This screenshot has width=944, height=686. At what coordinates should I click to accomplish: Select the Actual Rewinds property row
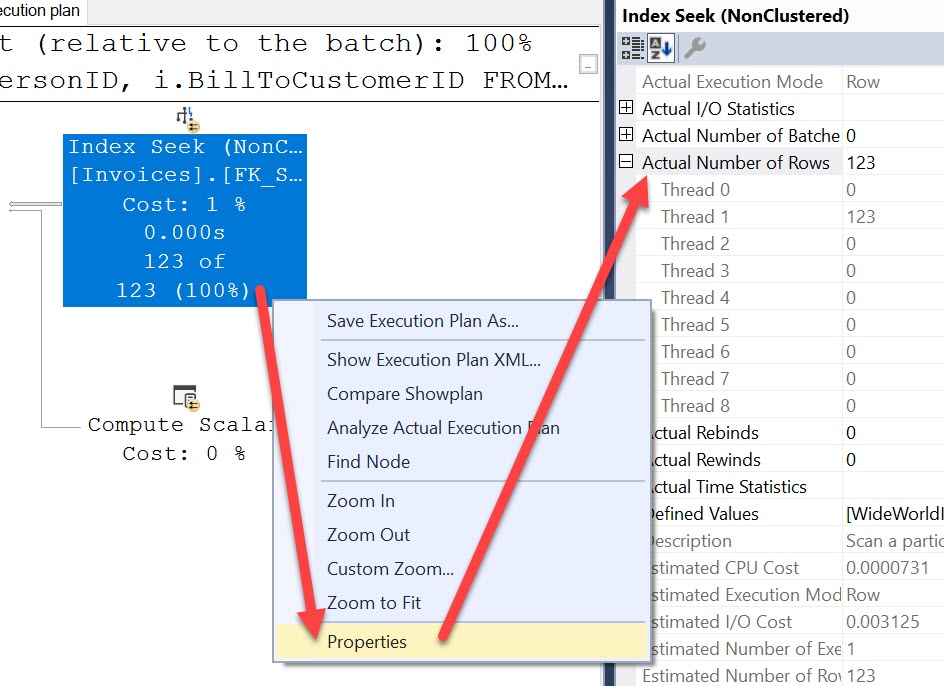pos(797,460)
